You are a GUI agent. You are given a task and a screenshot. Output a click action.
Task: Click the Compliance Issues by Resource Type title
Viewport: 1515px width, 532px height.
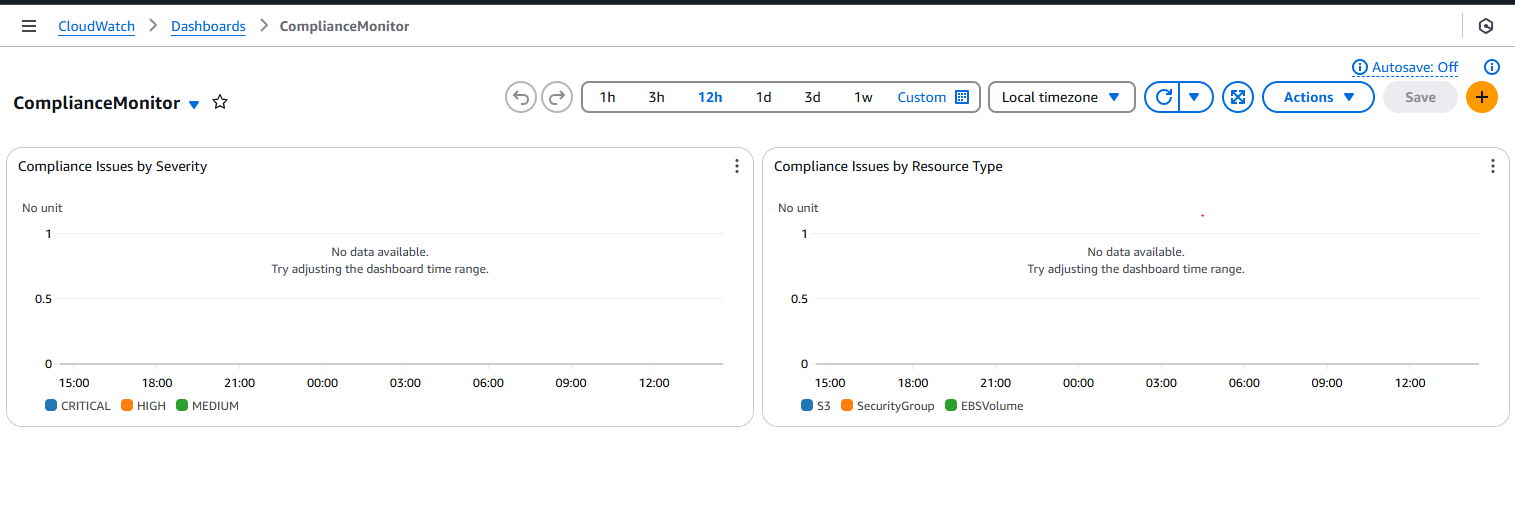coord(888,166)
